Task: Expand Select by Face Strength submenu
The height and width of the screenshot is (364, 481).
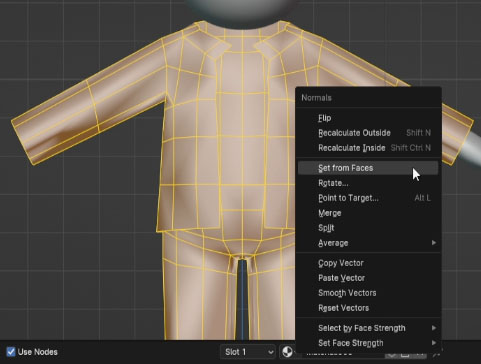Action: [x=368, y=328]
